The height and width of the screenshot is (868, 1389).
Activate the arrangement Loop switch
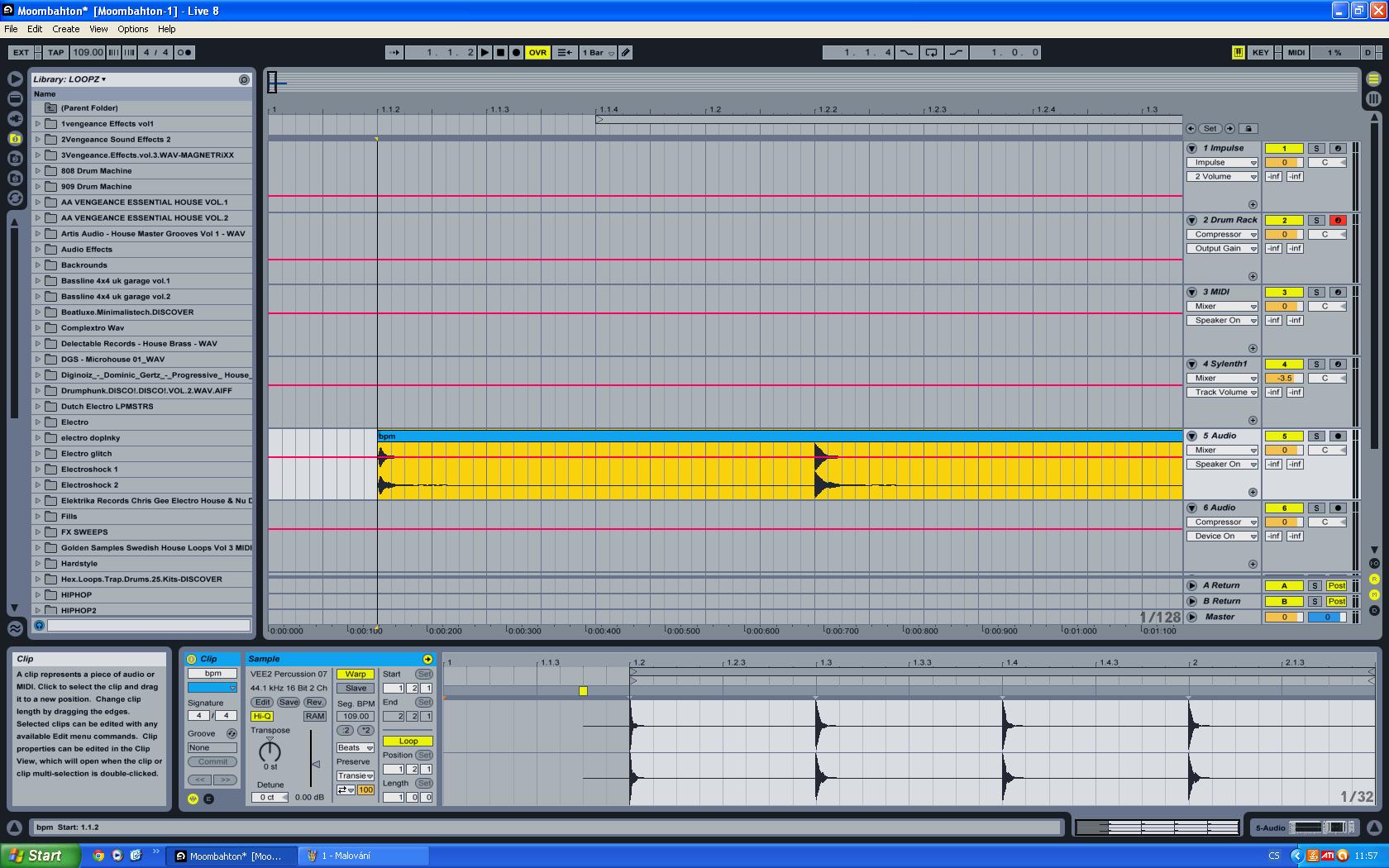point(931,52)
